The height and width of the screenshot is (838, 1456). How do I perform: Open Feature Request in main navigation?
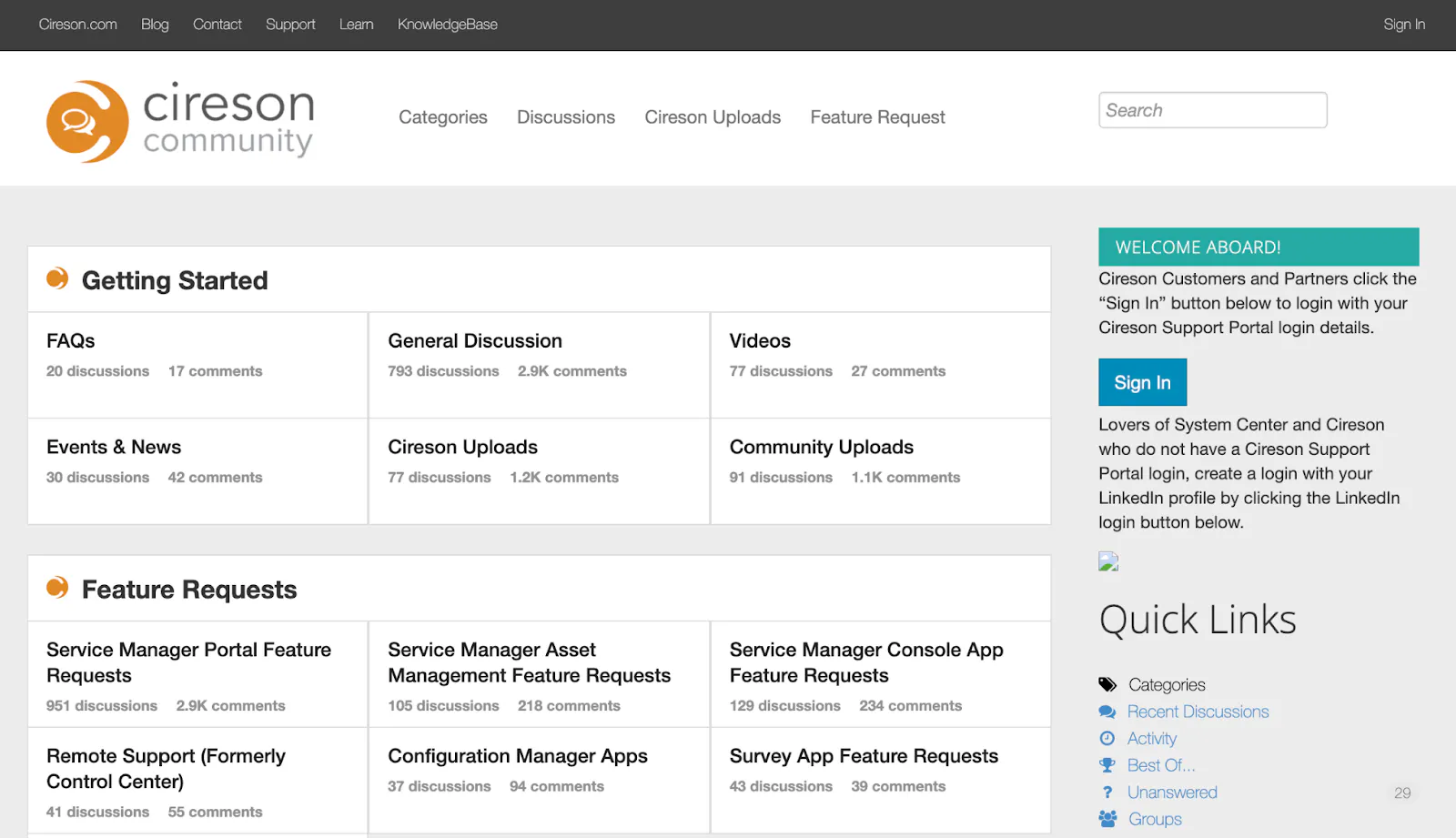(877, 117)
